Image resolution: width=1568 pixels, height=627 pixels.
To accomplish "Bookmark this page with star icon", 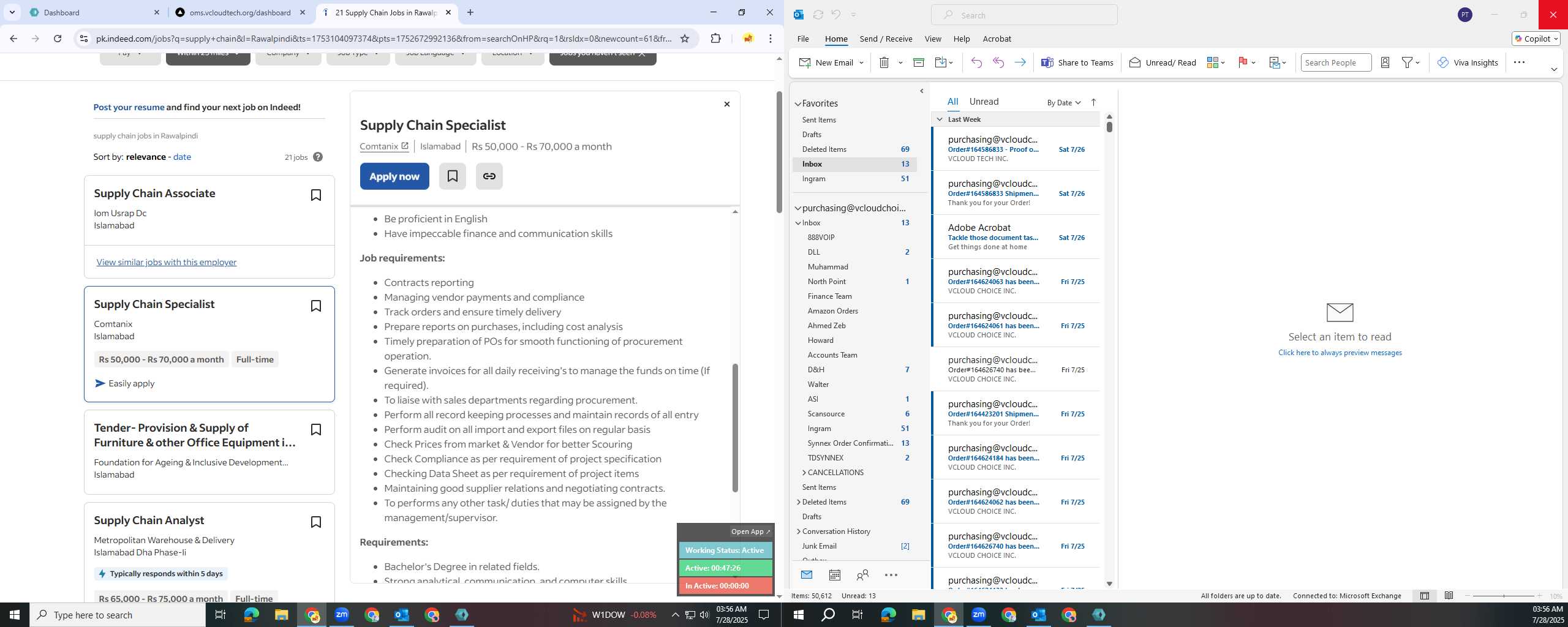I will click(x=685, y=39).
